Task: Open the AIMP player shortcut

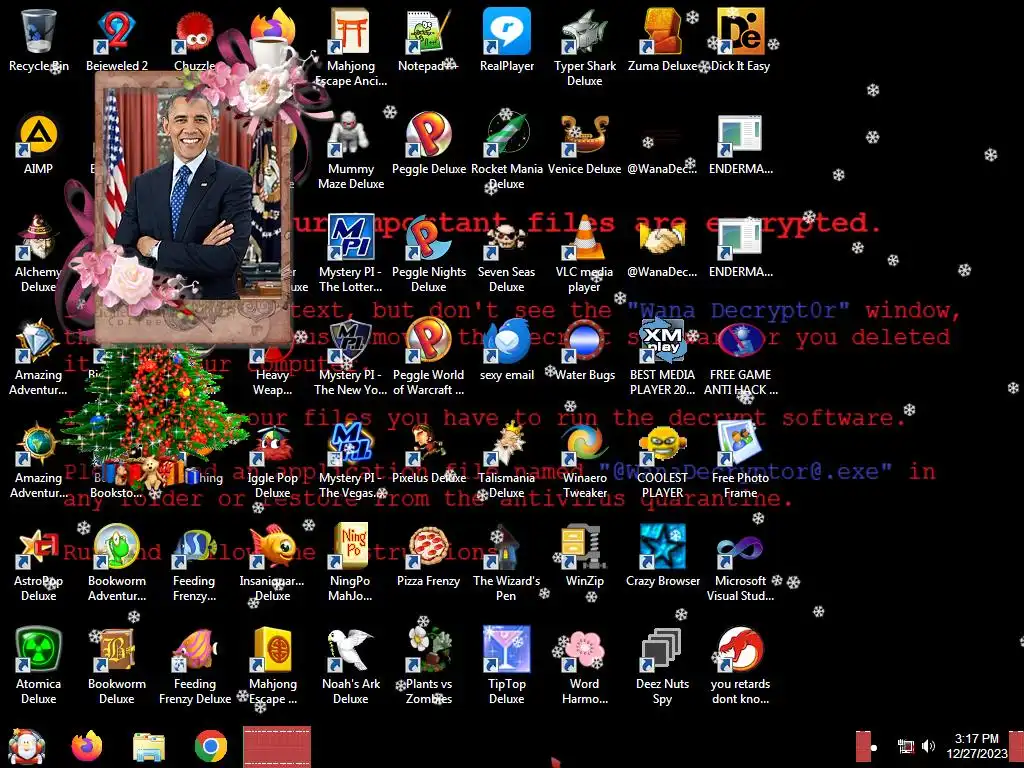Action: pyautogui.click(x=39, y=144)
